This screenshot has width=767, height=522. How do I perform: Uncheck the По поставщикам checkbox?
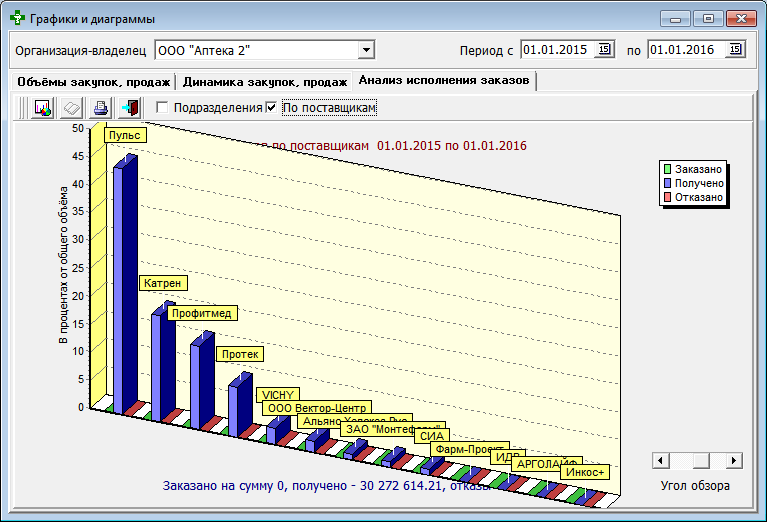click(x=271, y=108)
